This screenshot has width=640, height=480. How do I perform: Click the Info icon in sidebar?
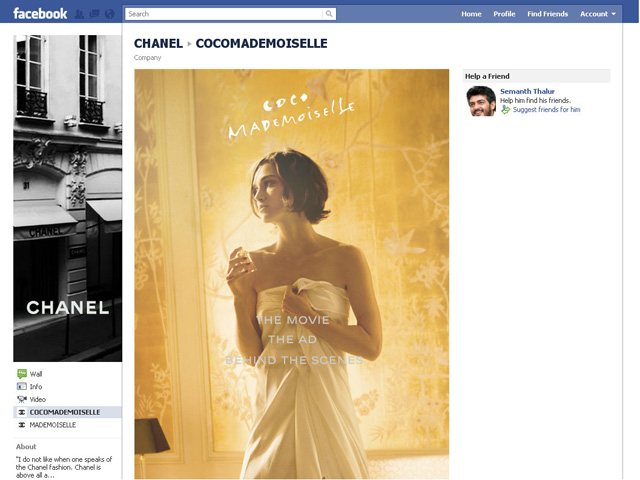coord(22,386)
